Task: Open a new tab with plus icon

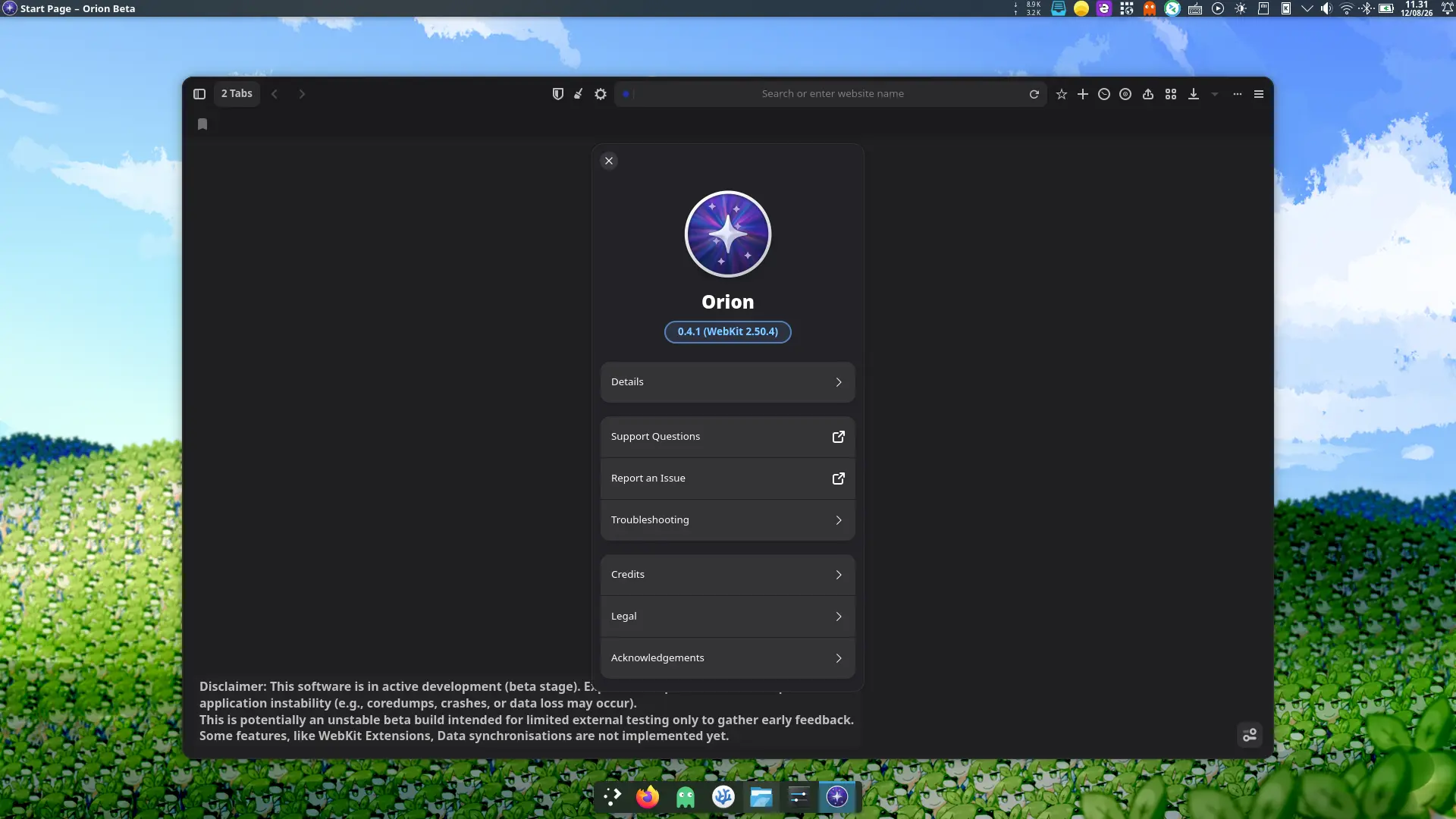Action: click(1083, 94)
